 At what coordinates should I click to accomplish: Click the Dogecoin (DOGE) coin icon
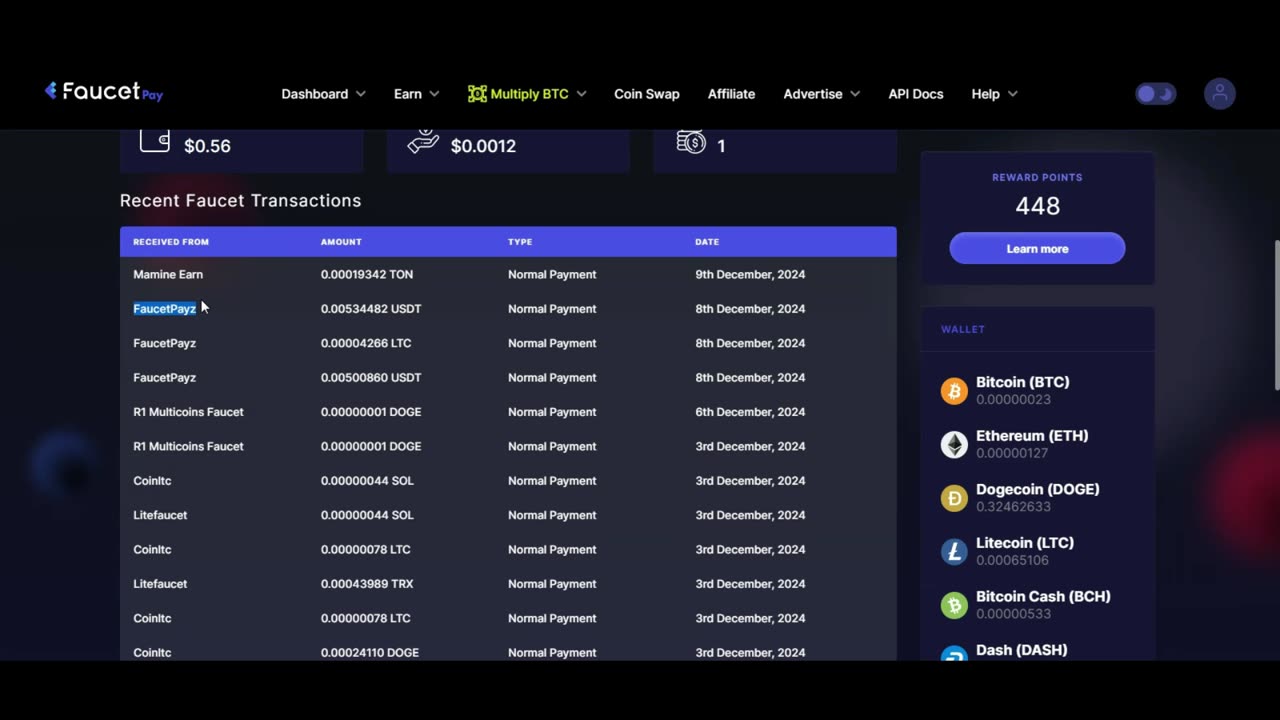tap(954, 498)
